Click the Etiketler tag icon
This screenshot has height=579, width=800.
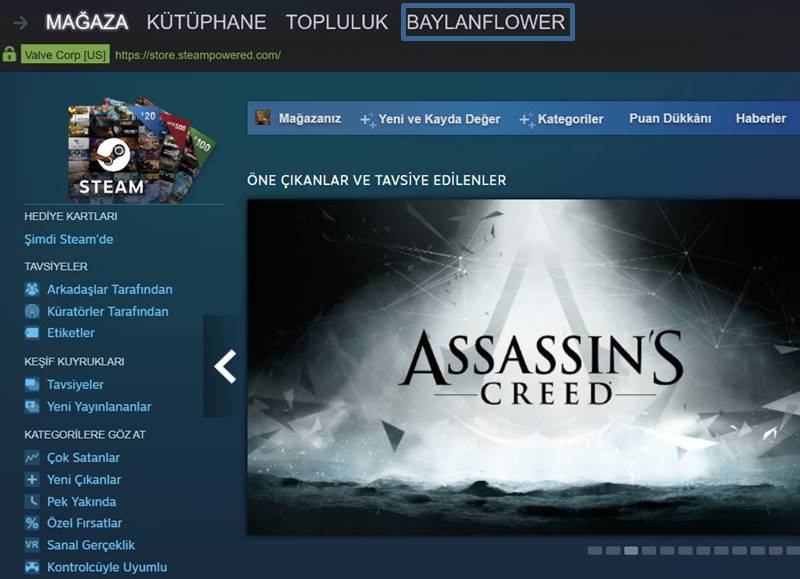(32, 333)
